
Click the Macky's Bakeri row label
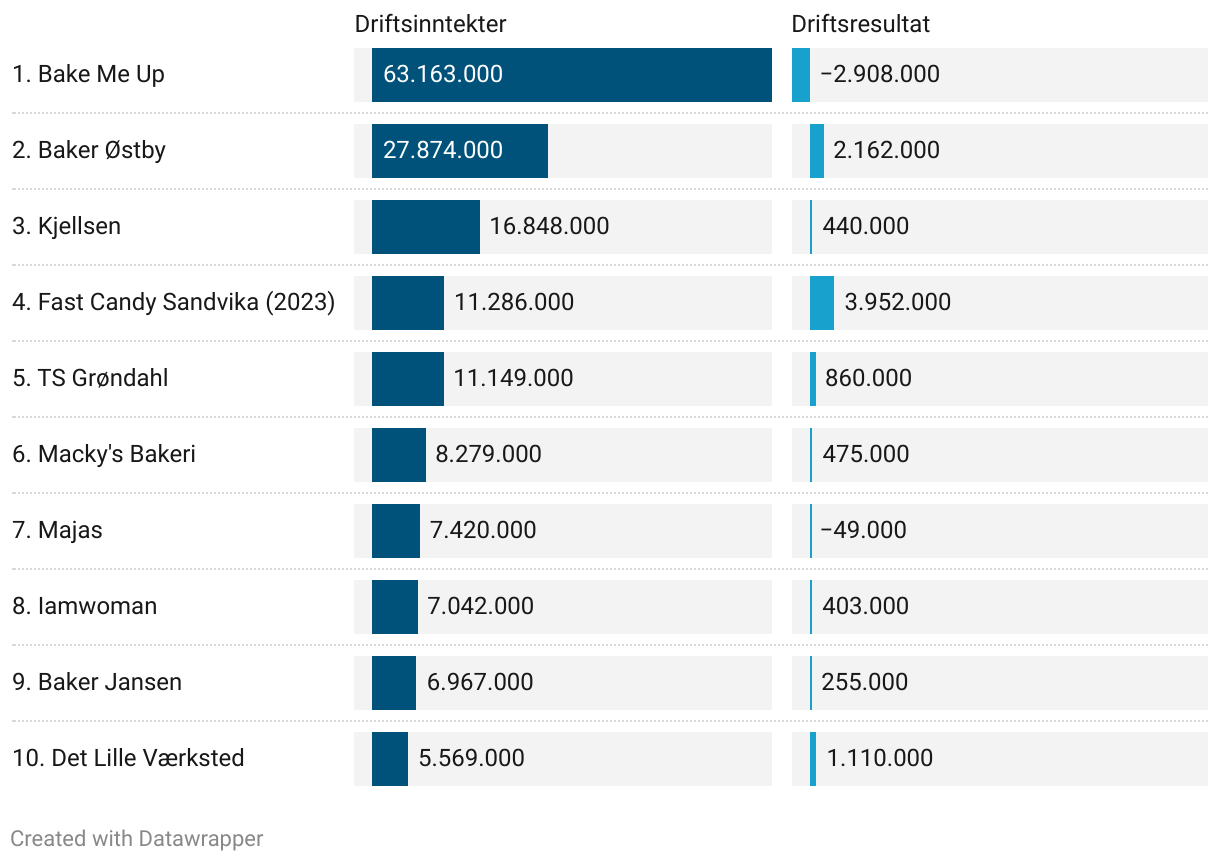pyautogui.click(x=104, y=454)
